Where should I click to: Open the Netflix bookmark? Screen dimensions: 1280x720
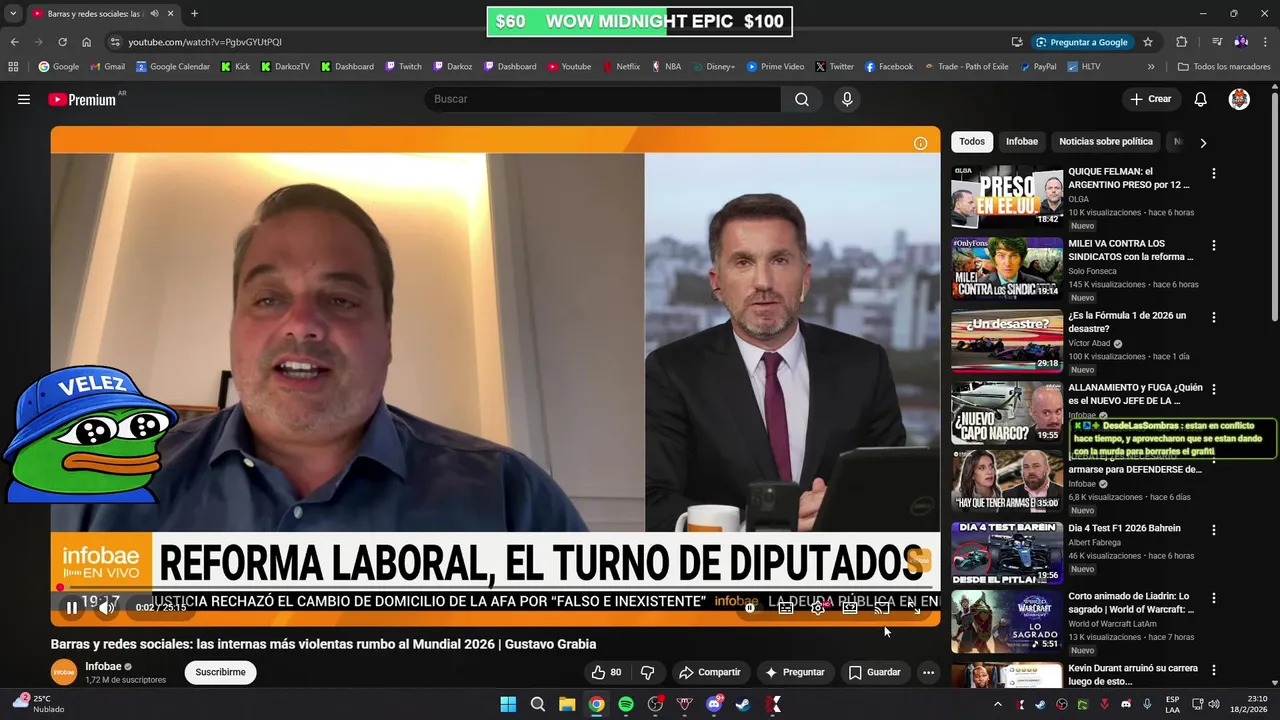click(620, 67)
